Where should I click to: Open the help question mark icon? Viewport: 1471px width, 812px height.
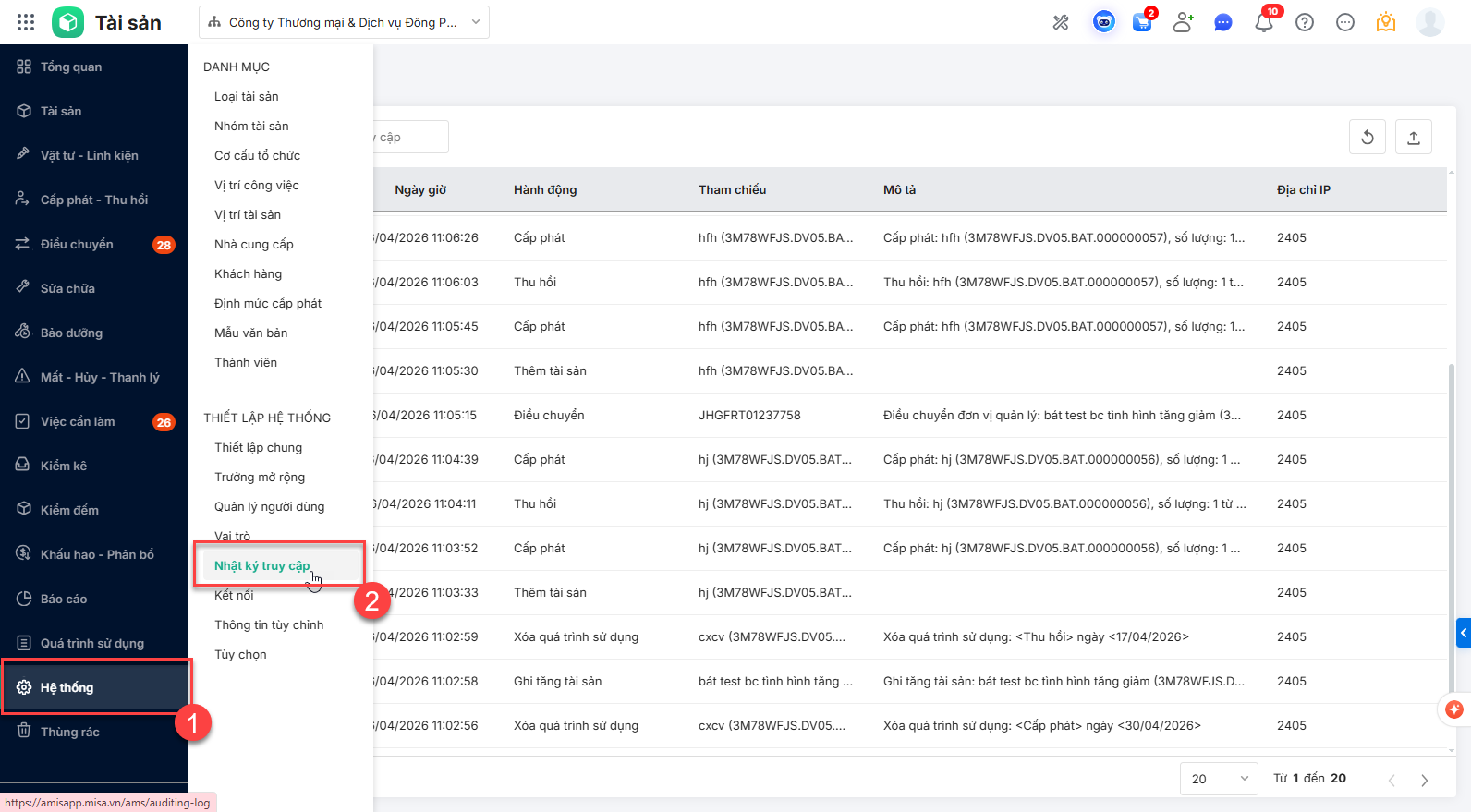[x=1305, y=22]
